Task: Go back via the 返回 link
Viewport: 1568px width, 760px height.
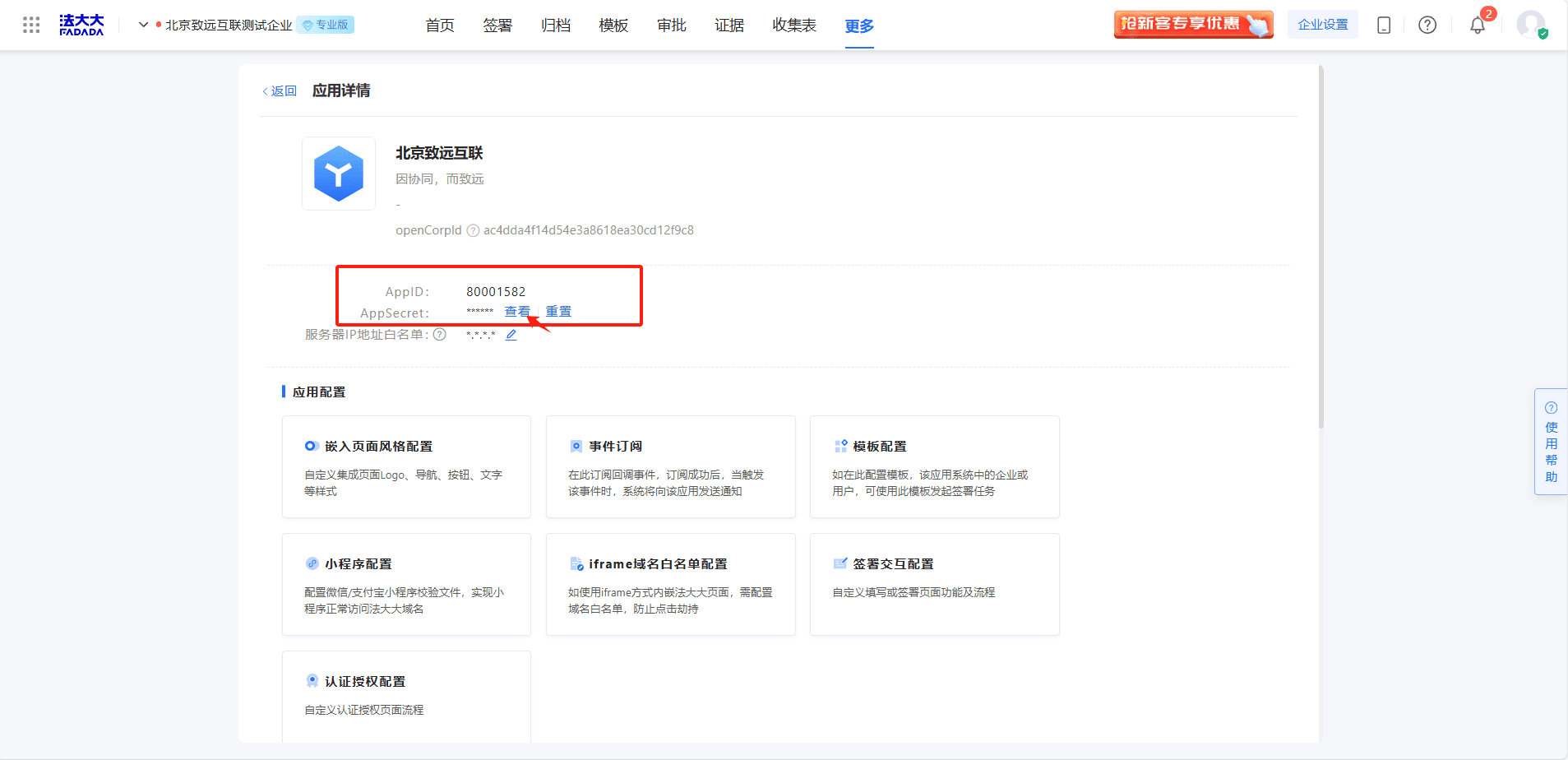Action: click(280, 91)
